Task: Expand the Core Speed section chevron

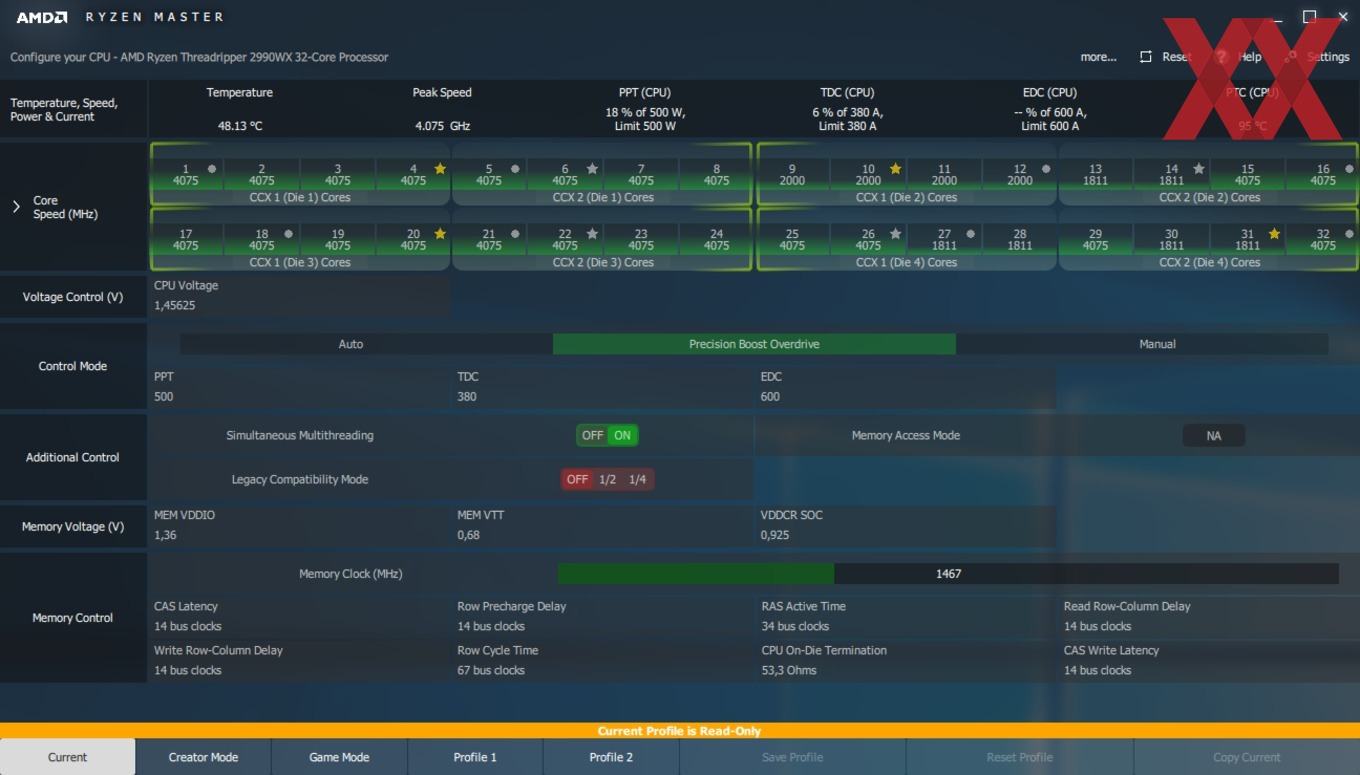Action: click(16, 207)
